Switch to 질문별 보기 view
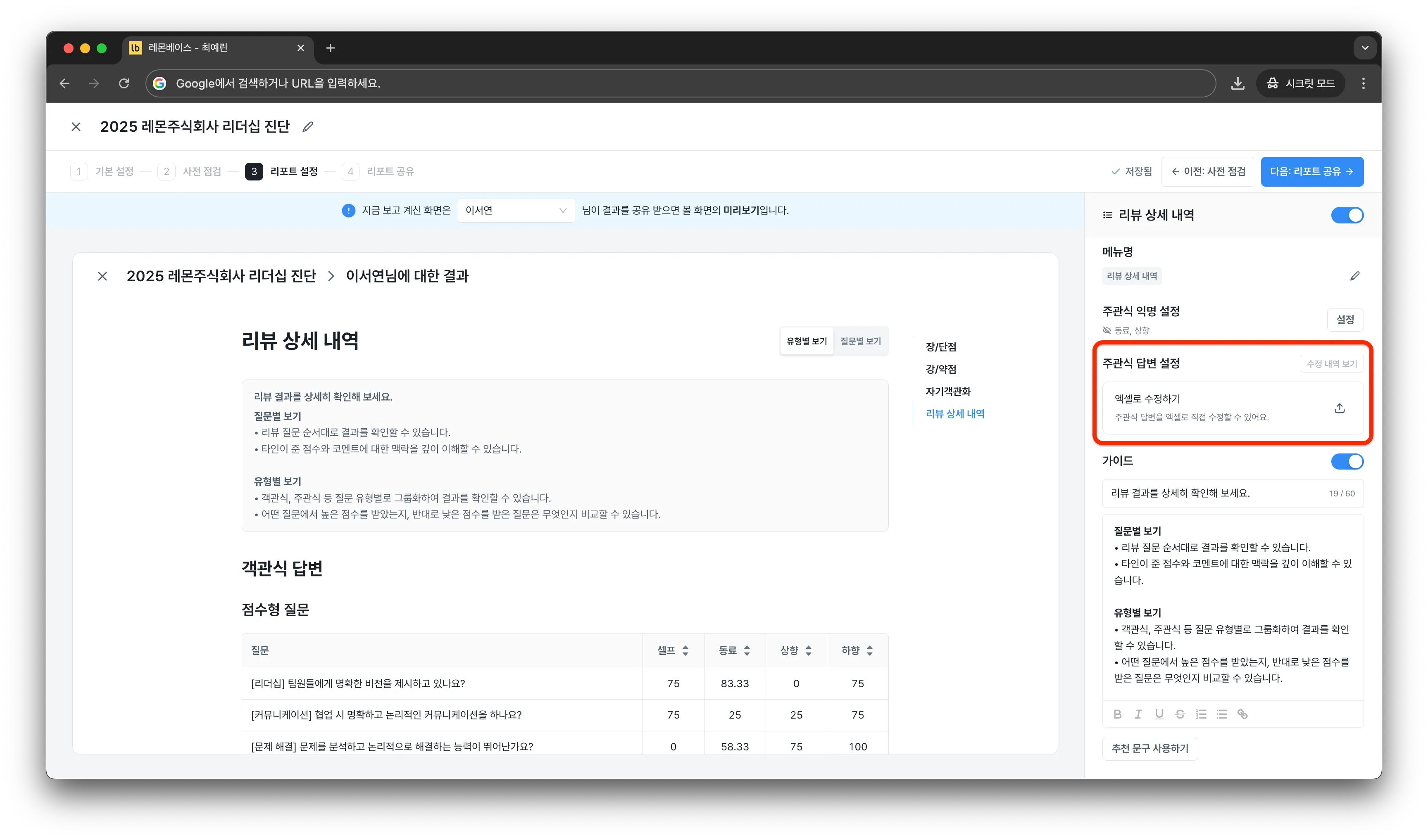This screenshot has height=840, width=1428. pos(860,341)
